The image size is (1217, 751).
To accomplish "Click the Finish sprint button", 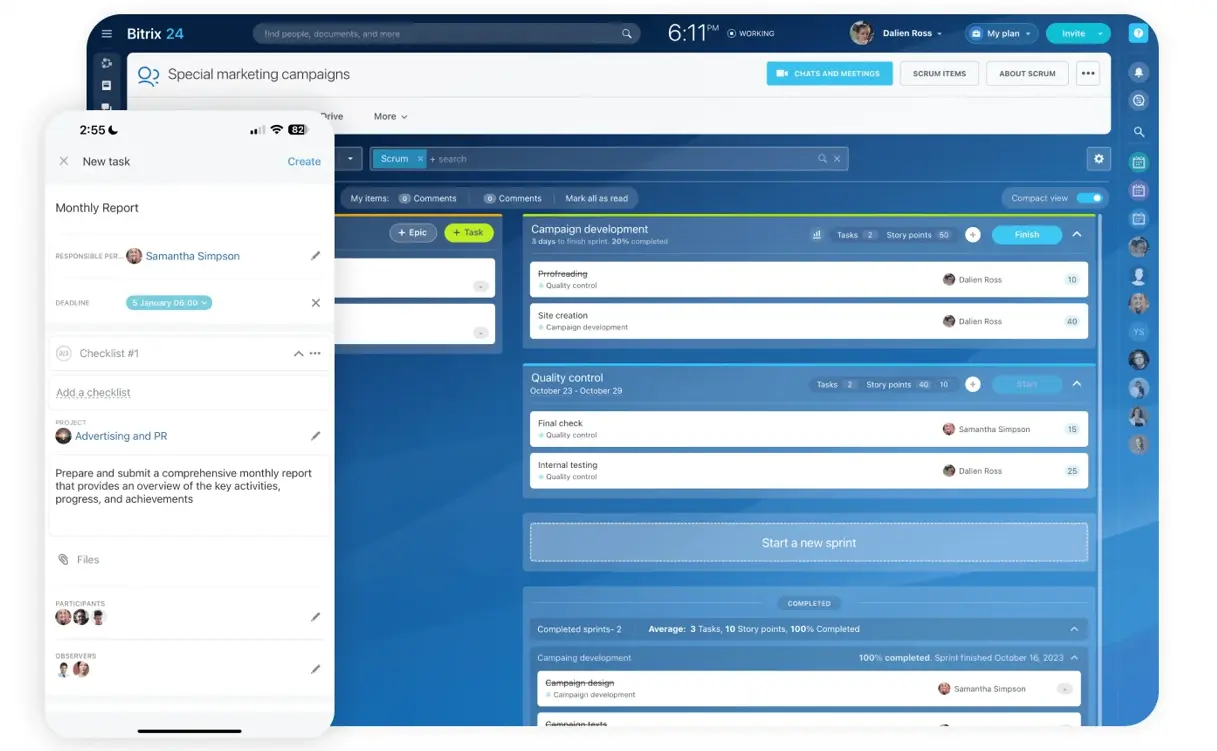I will (1027, 235).
